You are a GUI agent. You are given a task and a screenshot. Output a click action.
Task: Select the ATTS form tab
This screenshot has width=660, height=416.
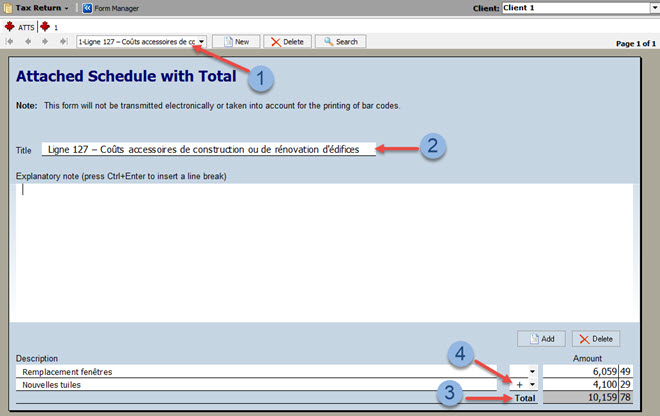tap(20, 27)
